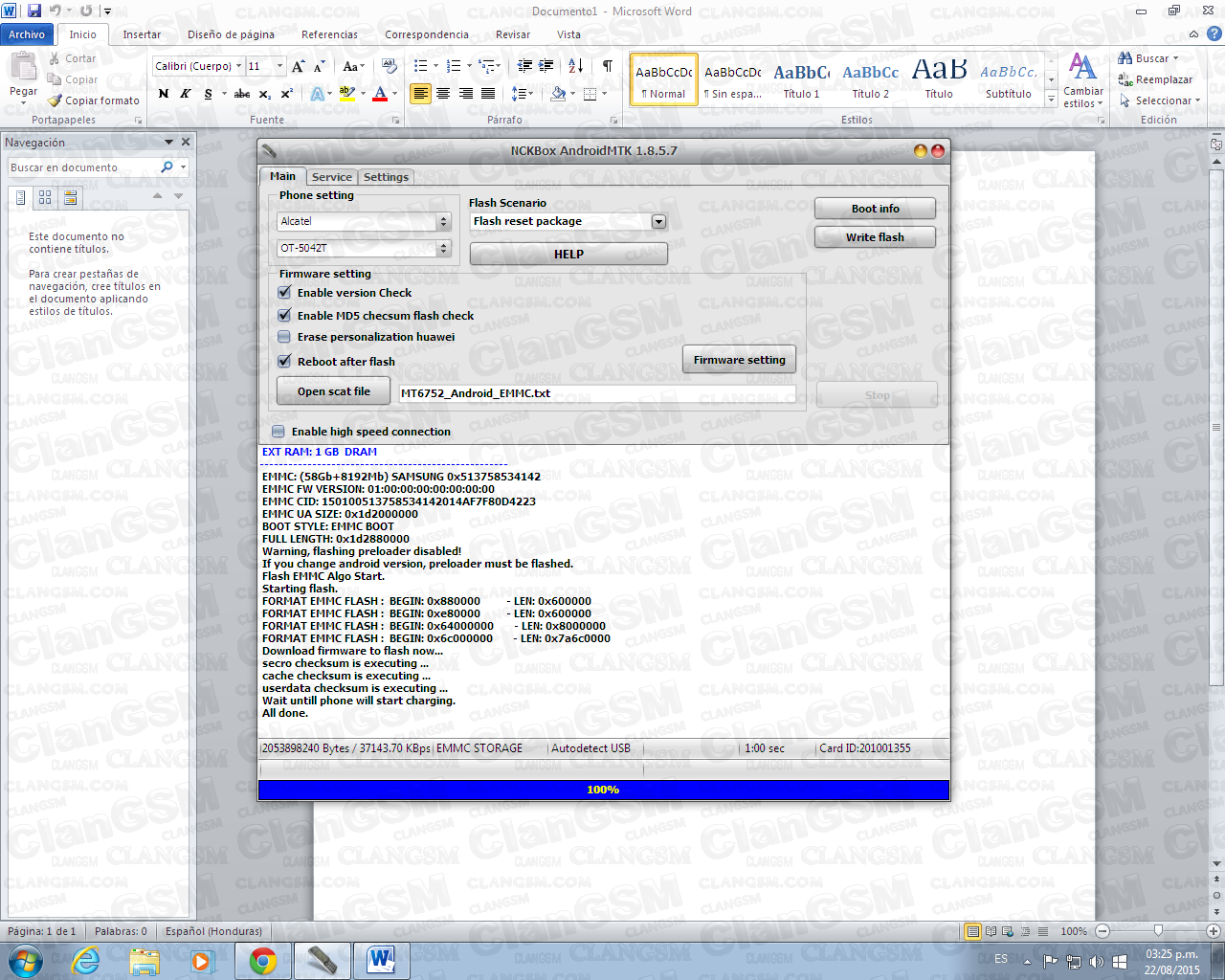Open the Archivo tab
This screenshot has height=980, width=1225.
point(27,34)
